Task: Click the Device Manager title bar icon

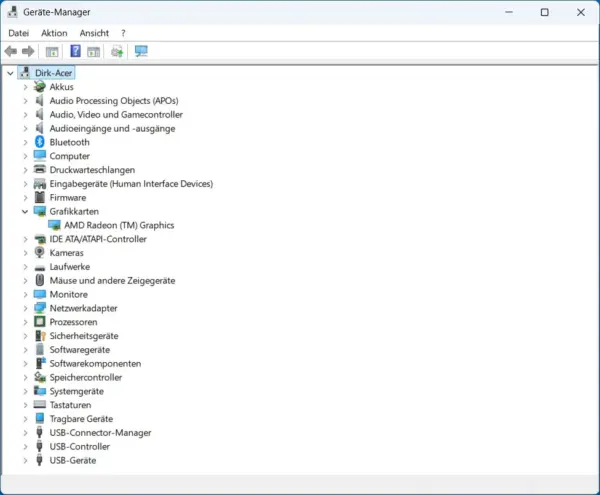Action: (12, 12)
